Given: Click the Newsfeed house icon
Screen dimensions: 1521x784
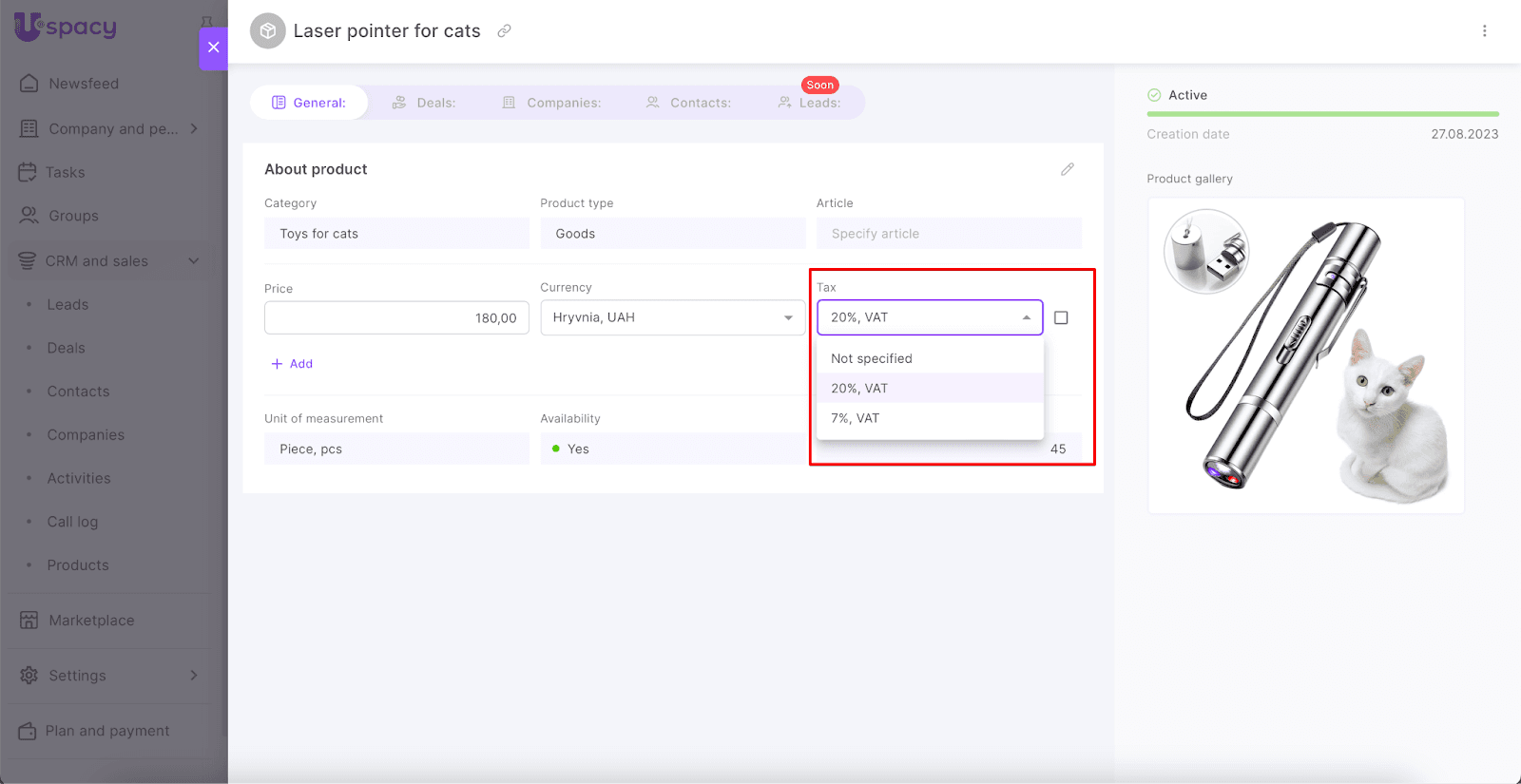Looking at the screenshot, I should tap(29, 84).
